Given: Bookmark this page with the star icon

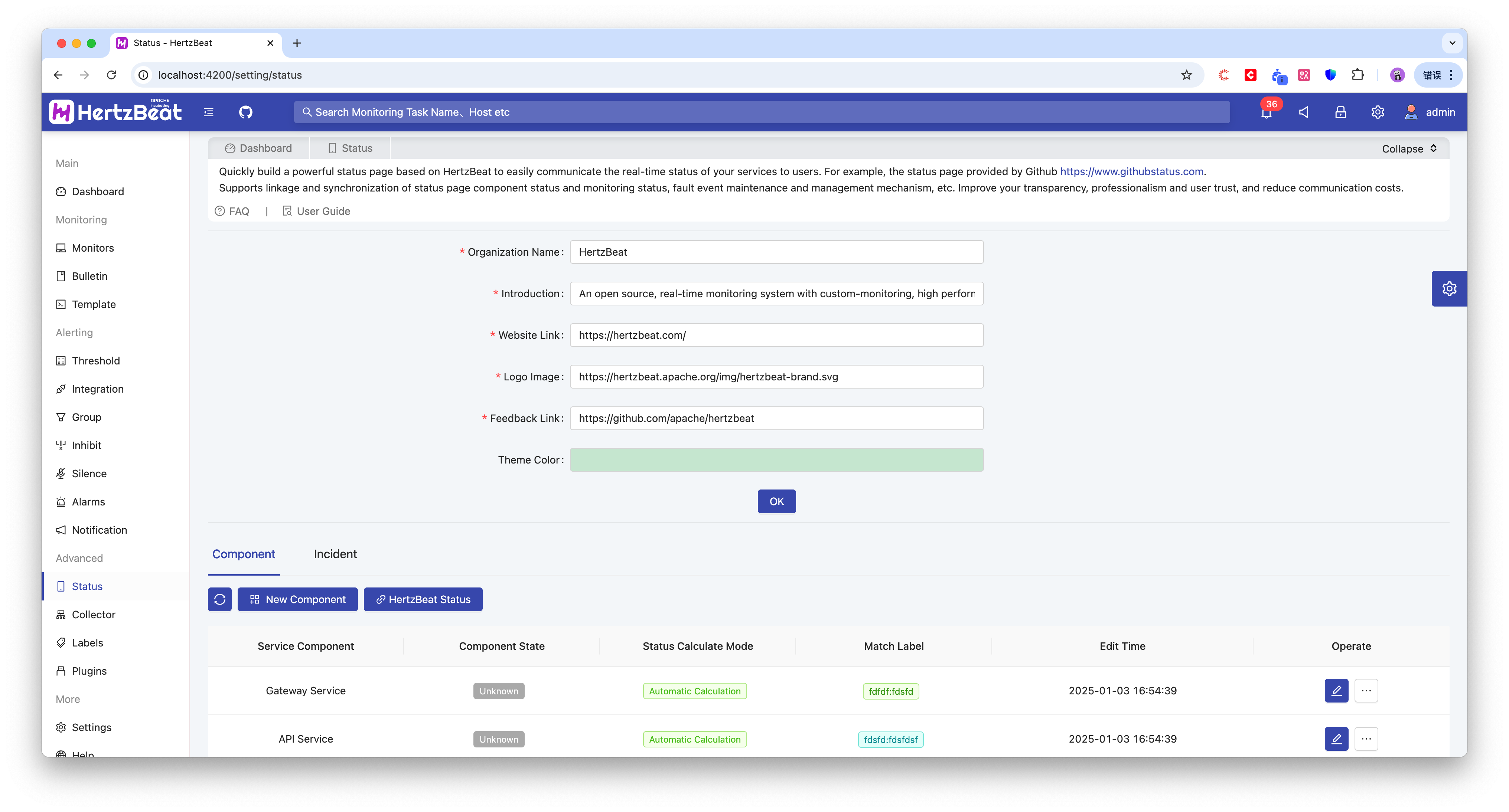Looking at the screenshot, I should [x=1186, y=75].
